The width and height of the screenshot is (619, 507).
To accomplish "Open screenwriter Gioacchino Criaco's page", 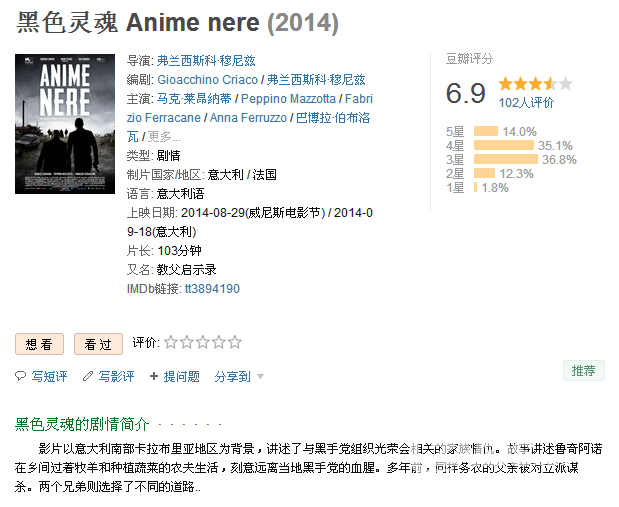I will 207,80.
